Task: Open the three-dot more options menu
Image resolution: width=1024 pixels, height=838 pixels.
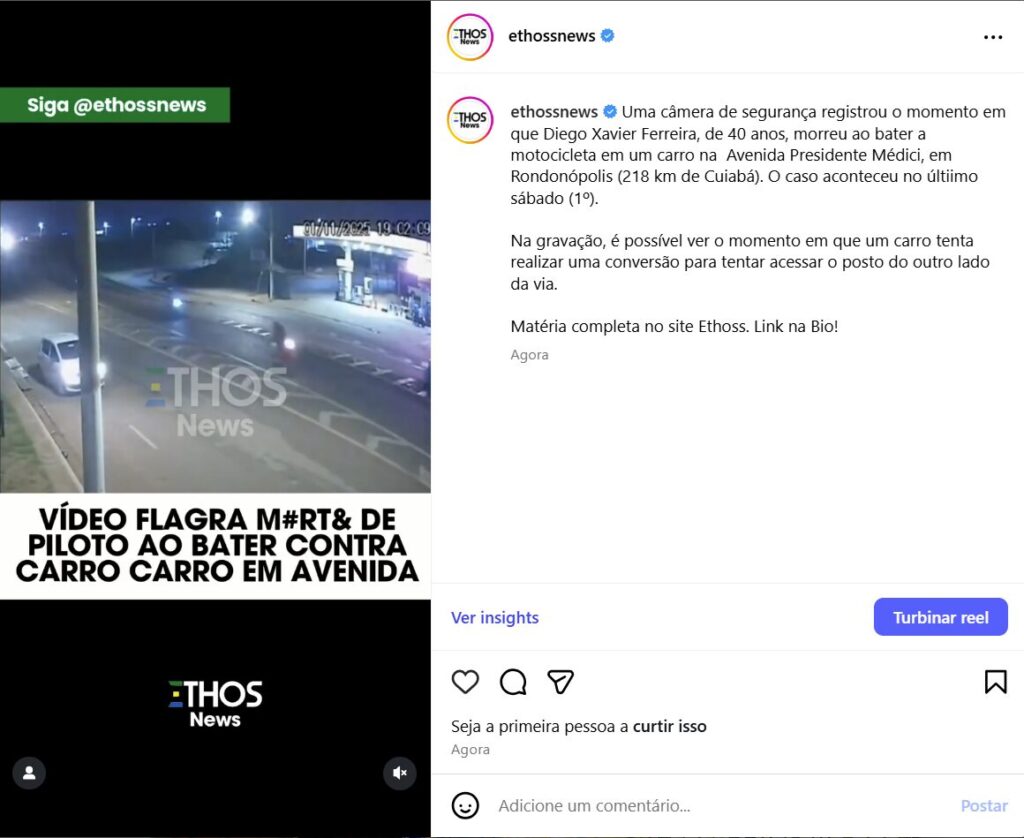Action: coord(993,37)
